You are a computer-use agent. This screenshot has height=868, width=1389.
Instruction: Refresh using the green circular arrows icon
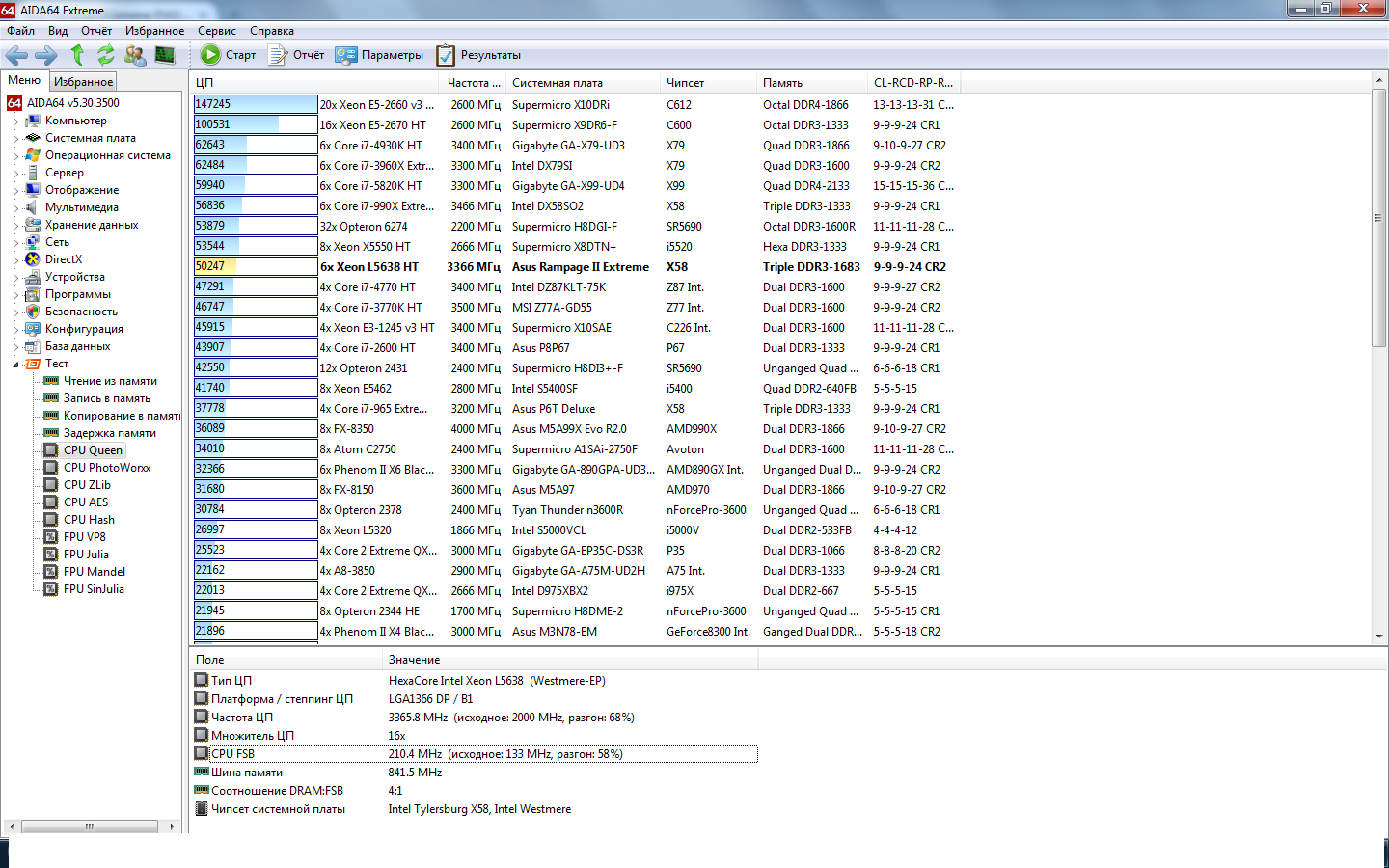click(106, 55)
